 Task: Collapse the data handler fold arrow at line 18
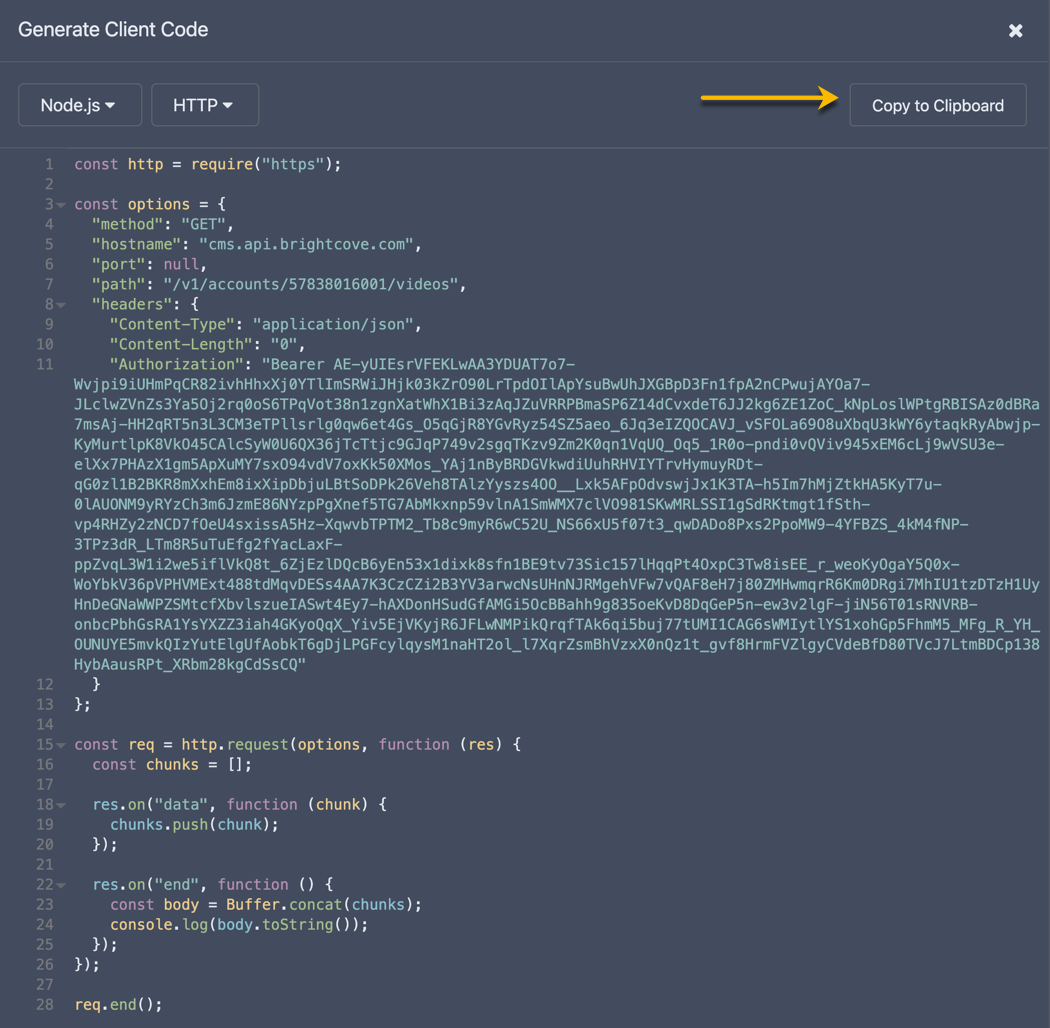tap(62, 806)
